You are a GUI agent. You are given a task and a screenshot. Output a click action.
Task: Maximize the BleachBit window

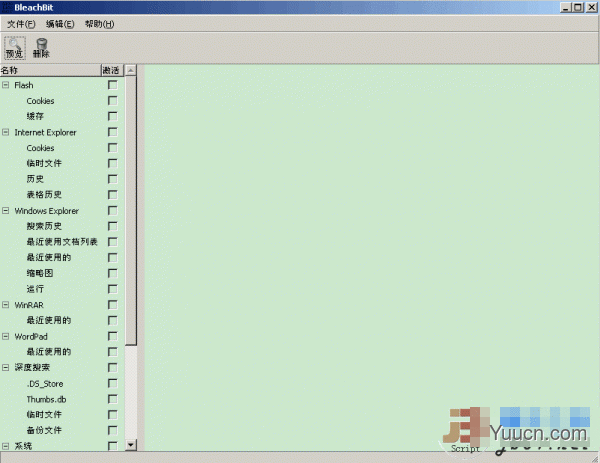coord(578,7)
